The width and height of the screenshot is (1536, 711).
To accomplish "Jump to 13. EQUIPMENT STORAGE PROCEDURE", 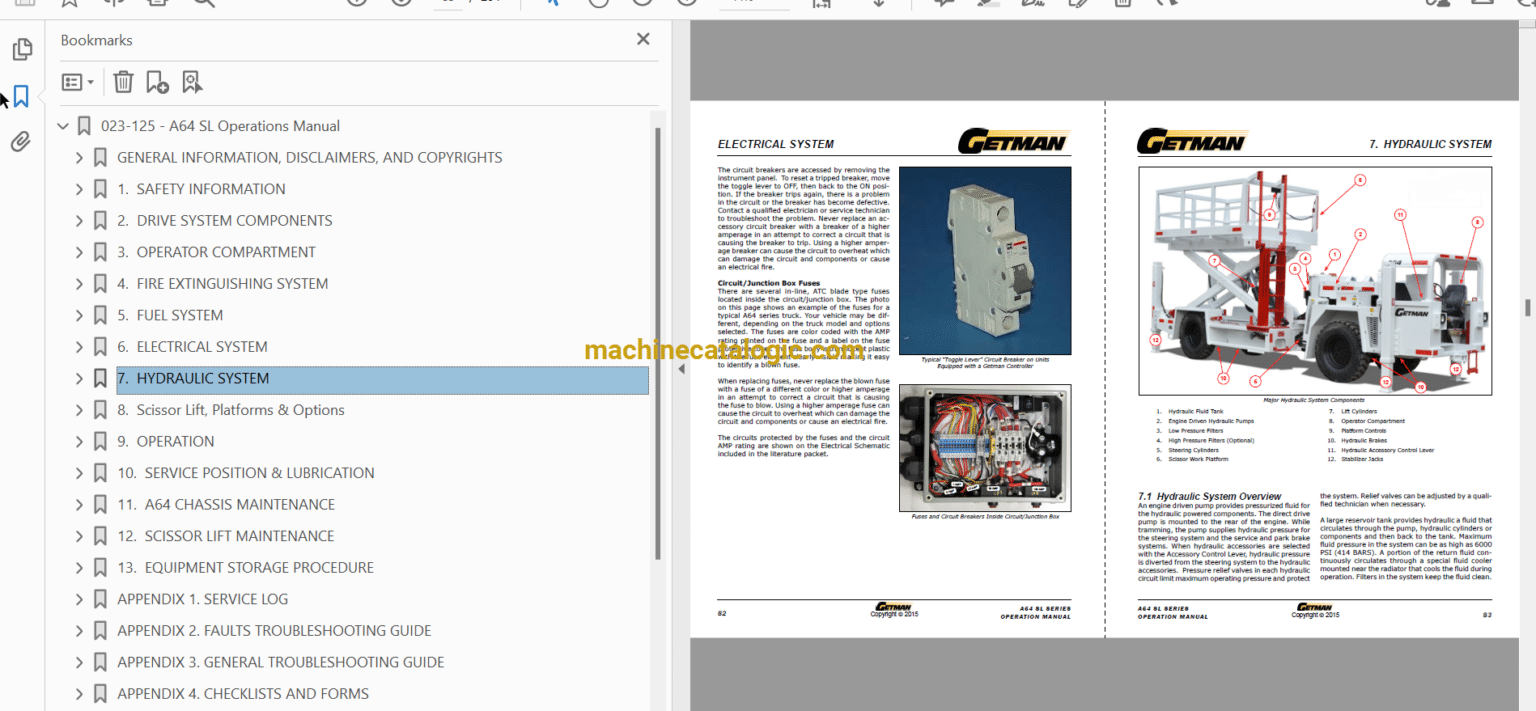I will tap(245, 568).
